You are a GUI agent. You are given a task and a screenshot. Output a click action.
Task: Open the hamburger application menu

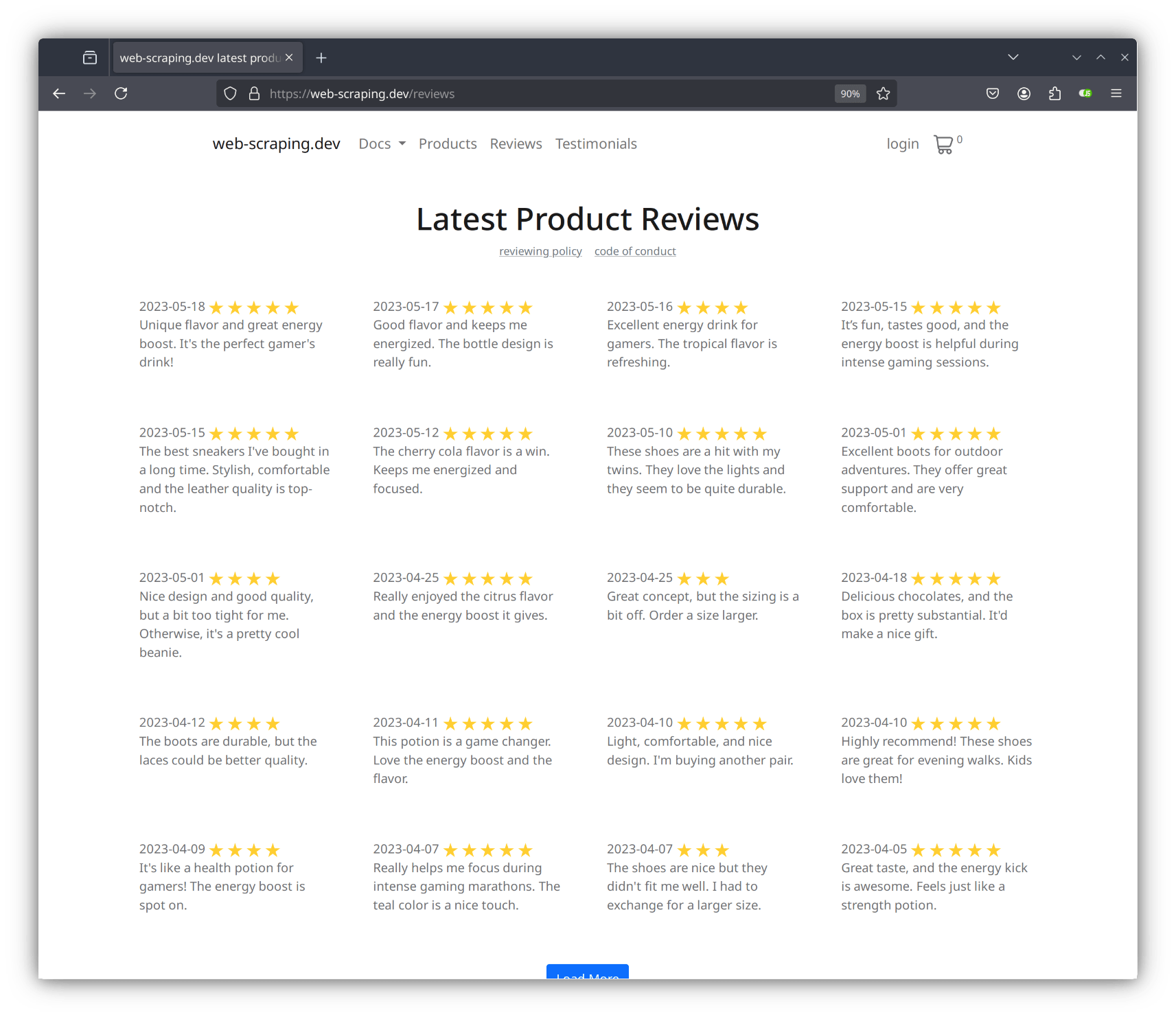pyautogui.click(x=1116, y=93)
